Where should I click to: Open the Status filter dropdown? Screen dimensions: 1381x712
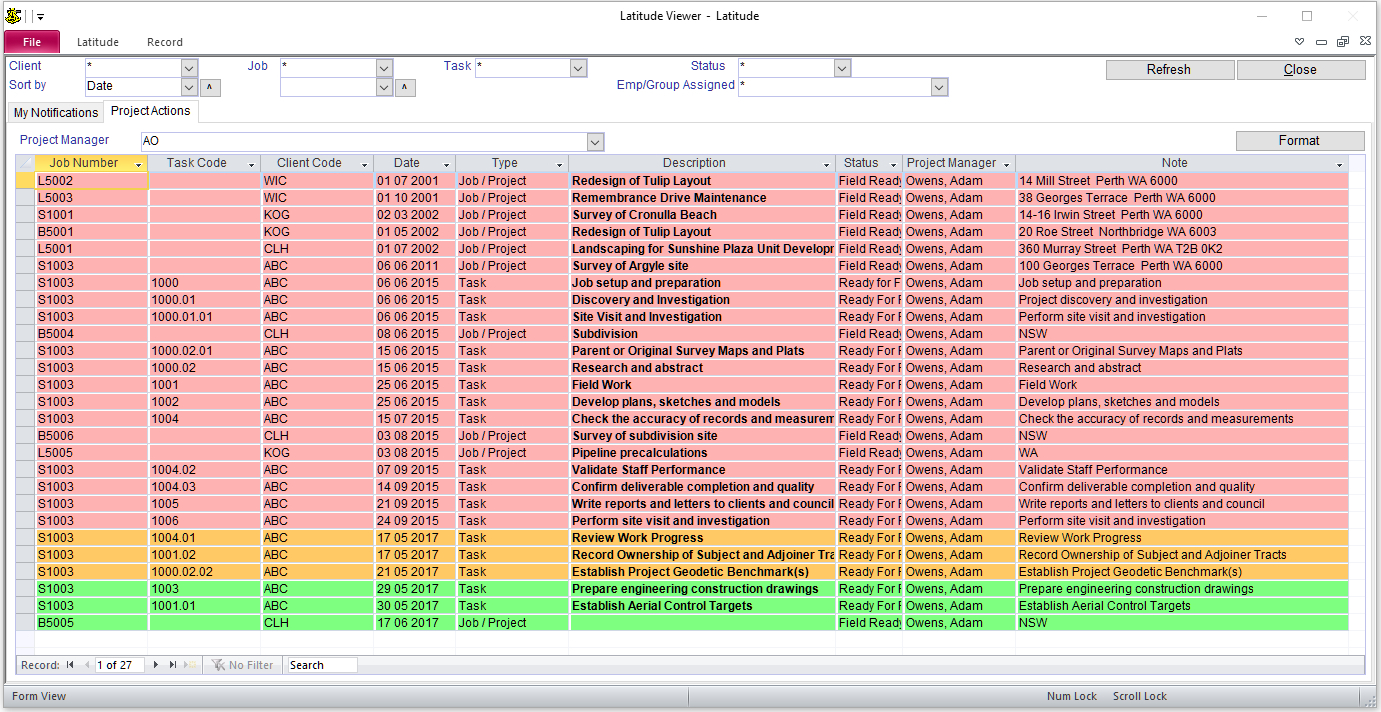click(x=842, y=68)
